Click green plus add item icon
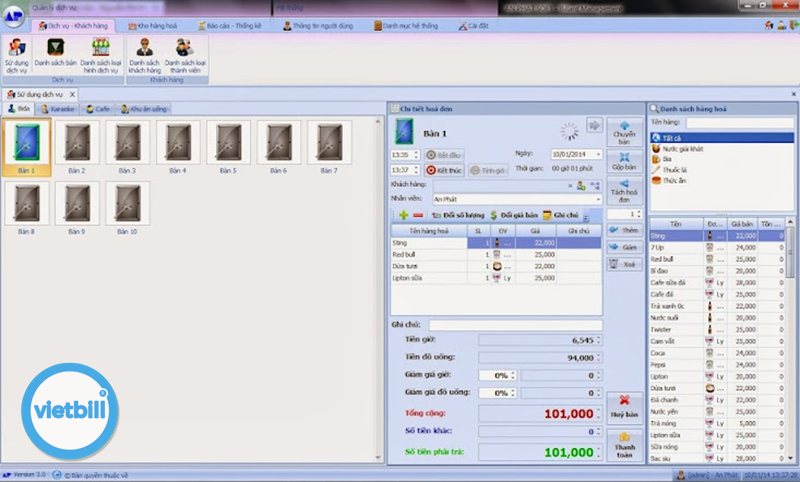Viewport: 800px width, 482px height. point(403,215)
